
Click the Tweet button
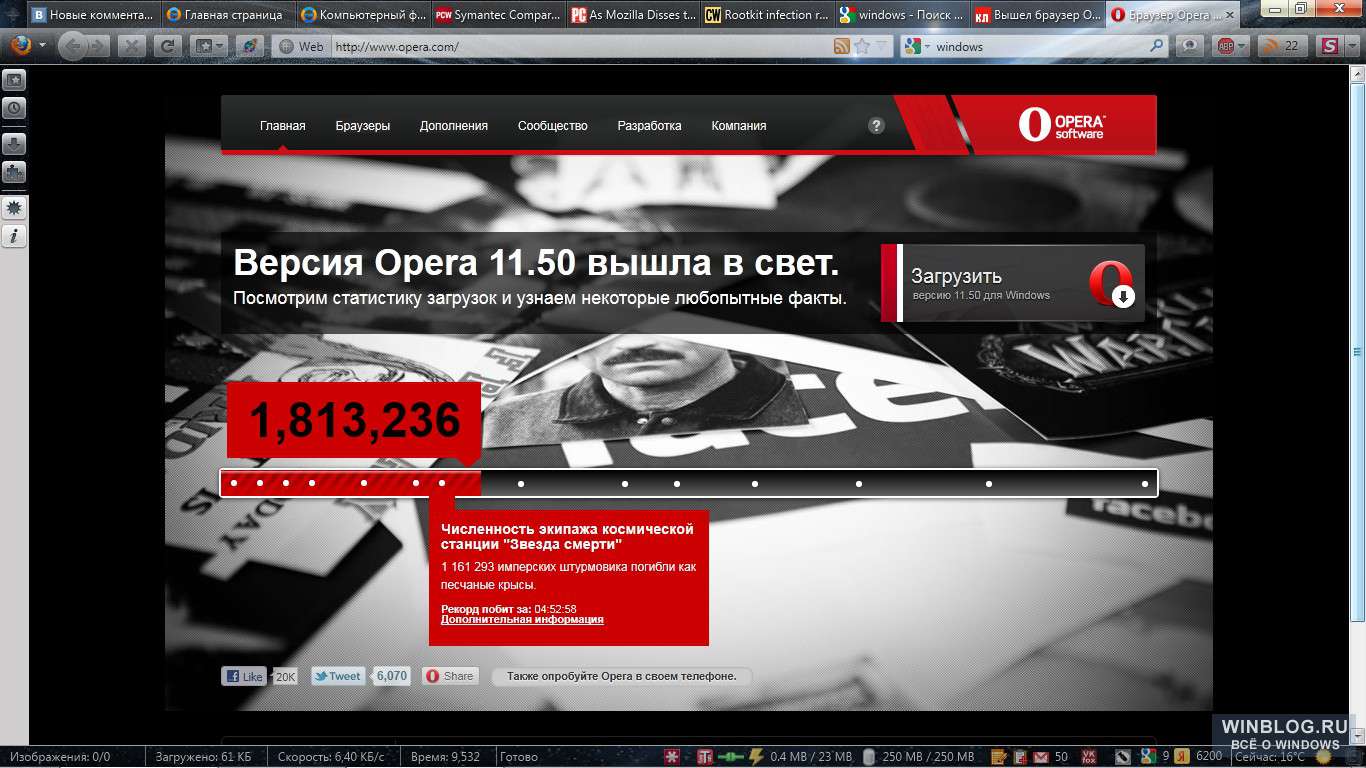(338, 676)
